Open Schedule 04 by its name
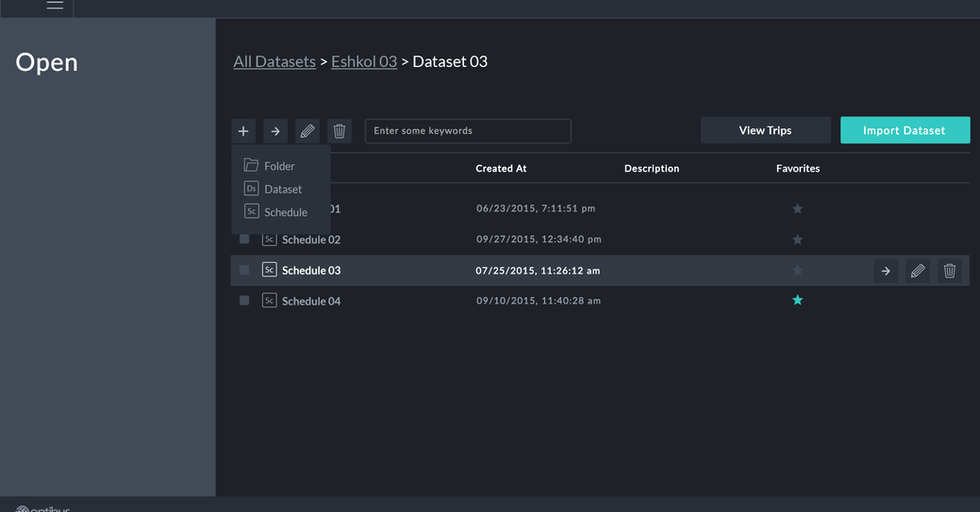 pyautogui.click(x=311, y=301)
